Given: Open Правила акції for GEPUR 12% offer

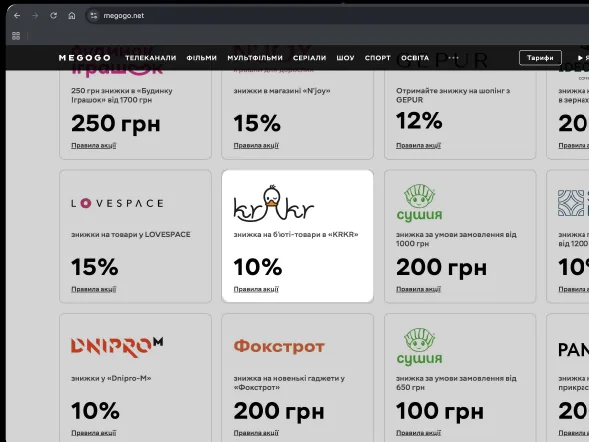Looking at the screenshot, I should 418,145.
